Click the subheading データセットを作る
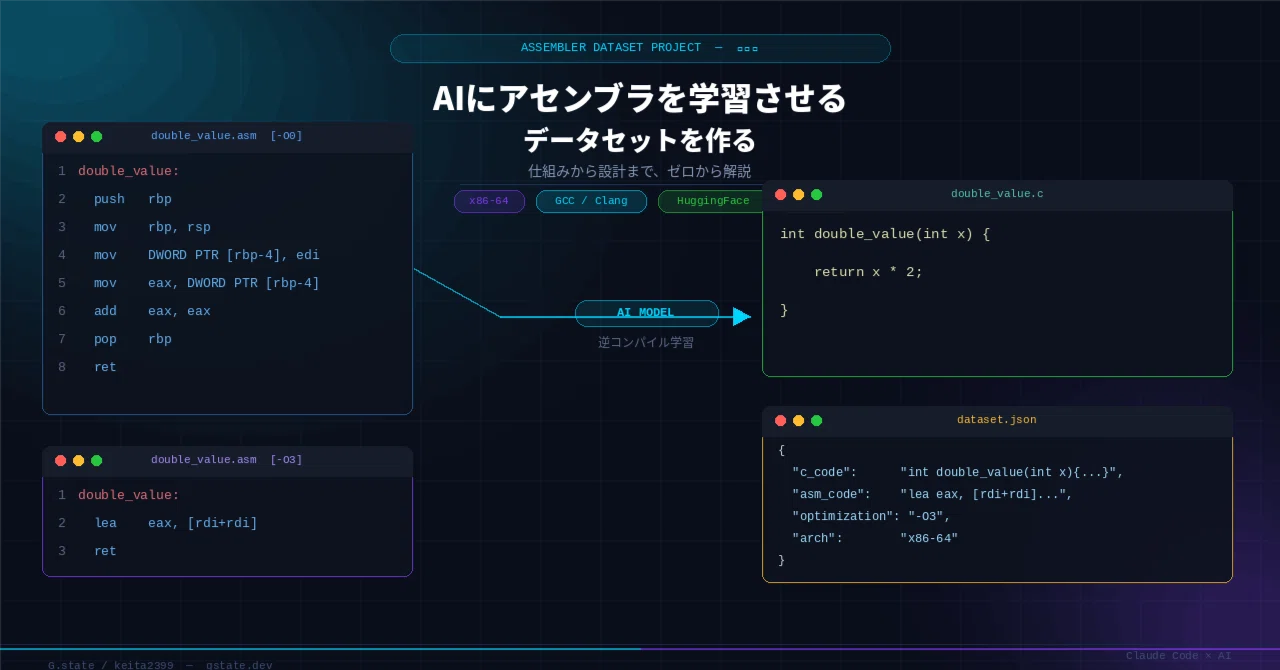The width and height of the screenshot is (1280, 670). pos(640,140)
